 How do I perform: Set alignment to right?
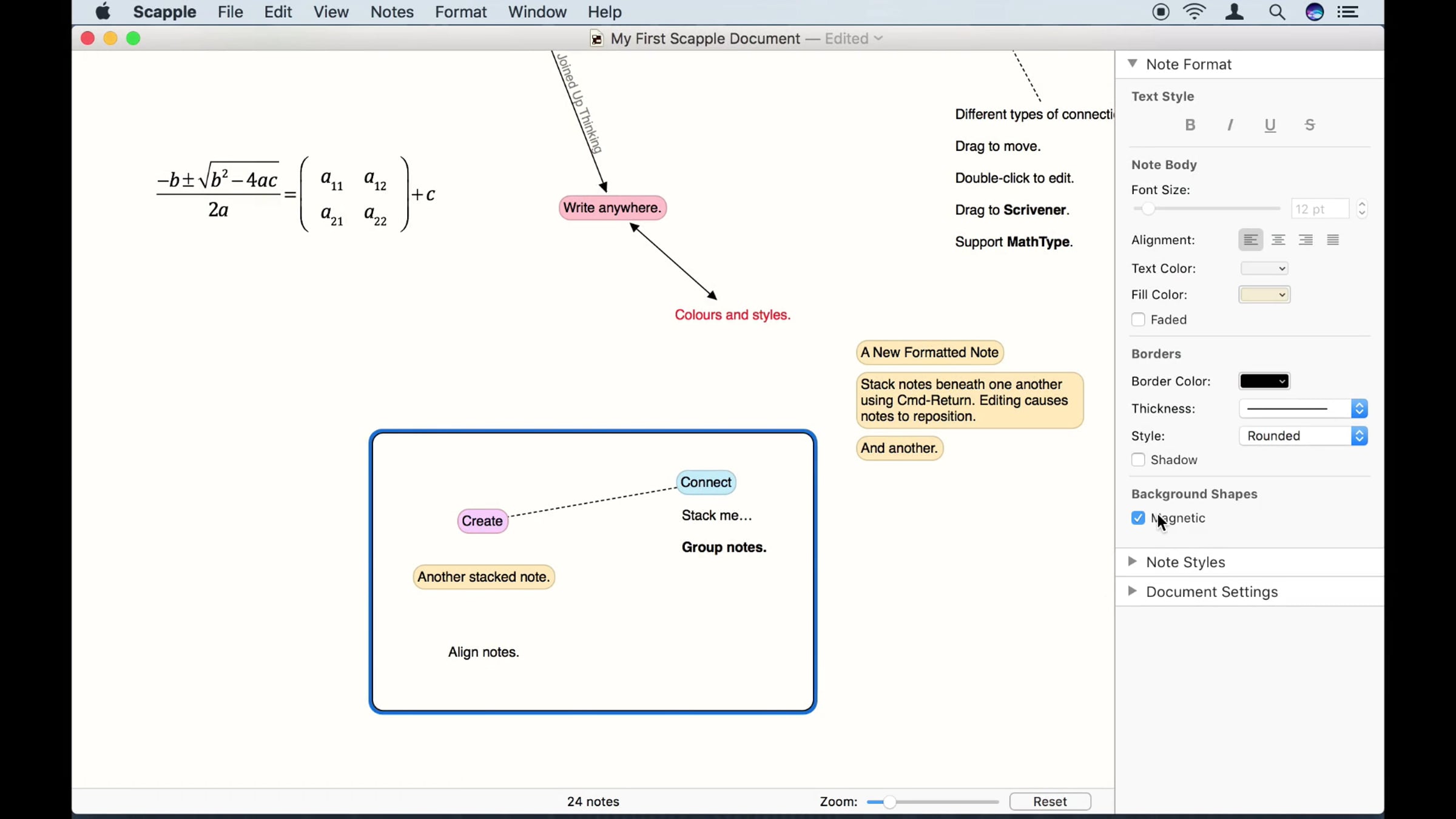[x=1306, y=240]
